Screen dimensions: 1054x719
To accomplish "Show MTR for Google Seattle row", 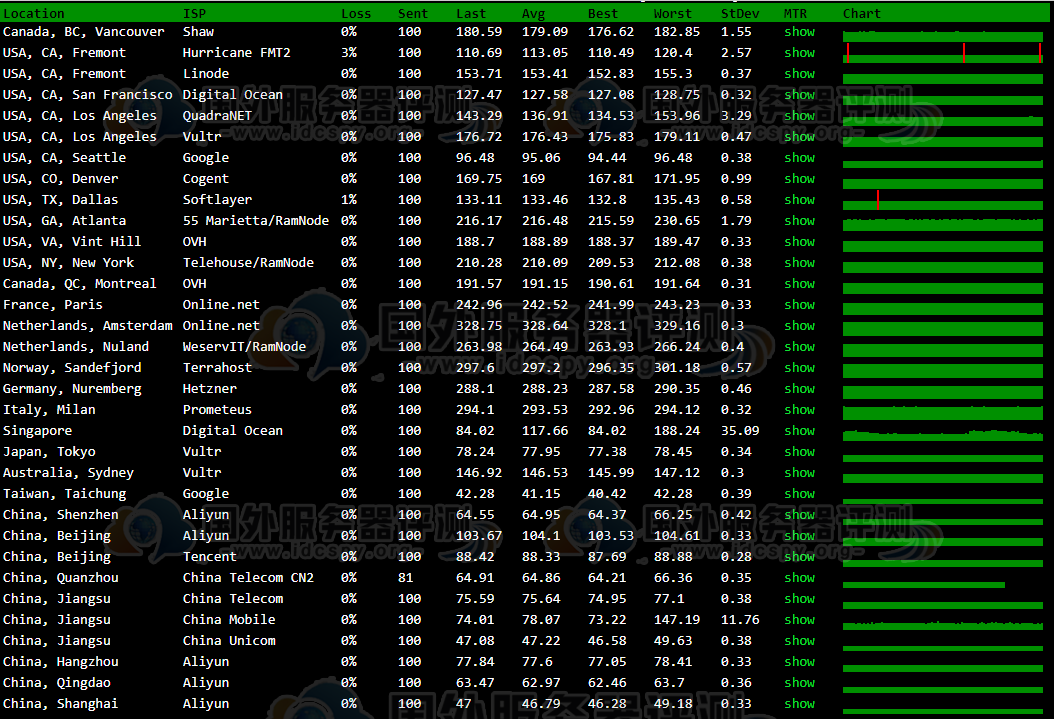I will [799, 157].
